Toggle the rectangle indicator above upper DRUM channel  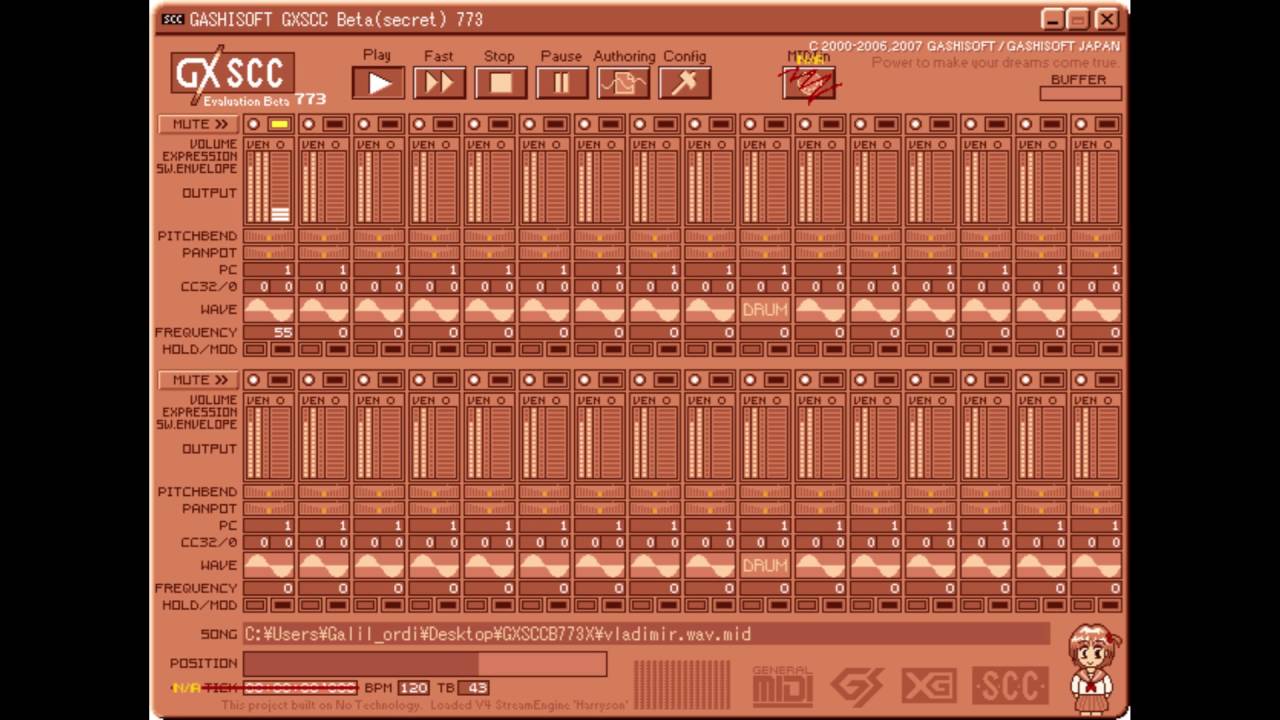tap(775, 124)
